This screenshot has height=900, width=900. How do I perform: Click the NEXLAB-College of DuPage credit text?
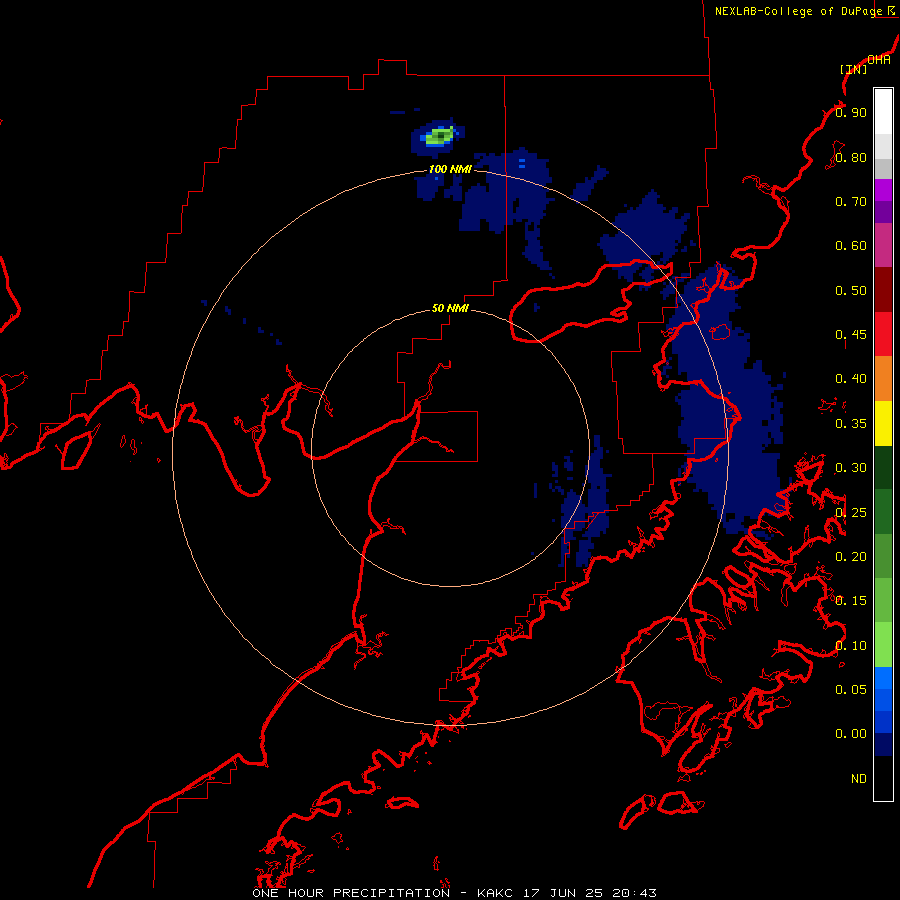click(798, 11)
